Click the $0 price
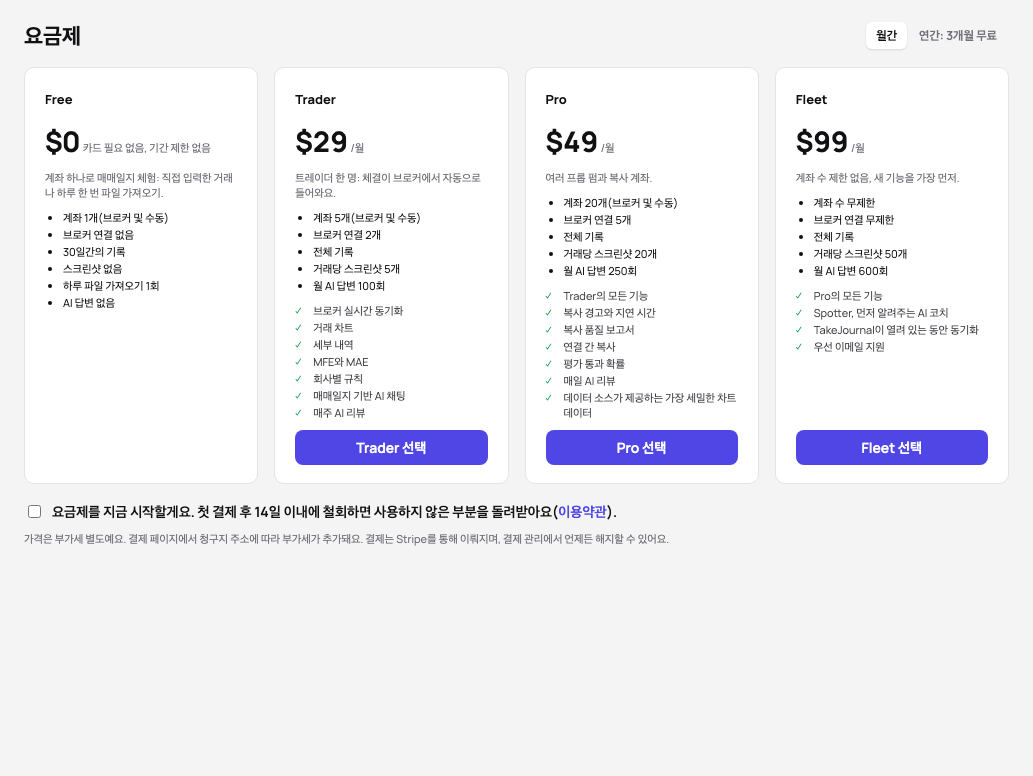Image resolution: width=1033 pixels, height=776 pixels. point(62,142)
